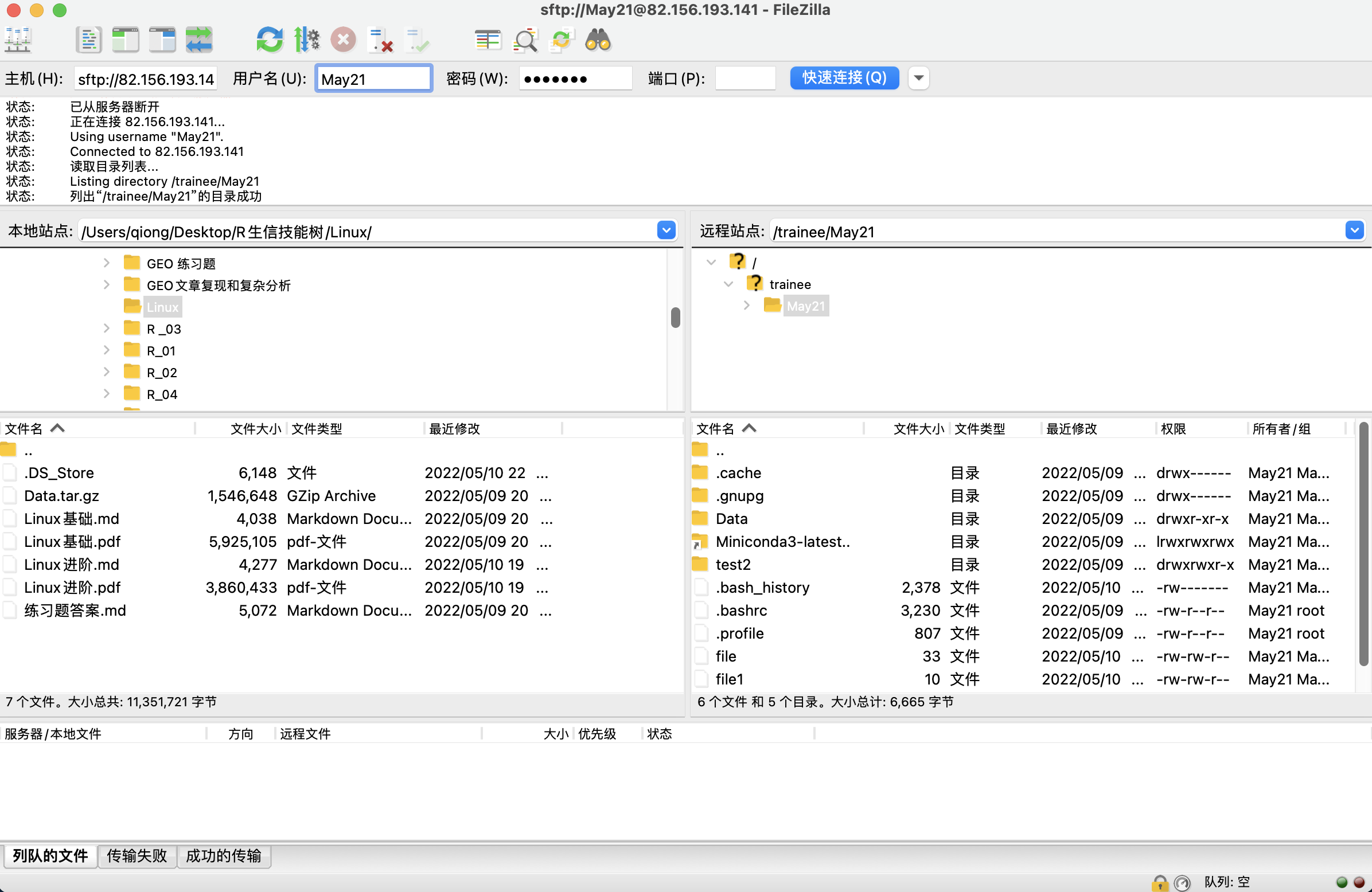Click the remote root question mark icon
This screenshot has height=892, width=1372.
(737, 261)
